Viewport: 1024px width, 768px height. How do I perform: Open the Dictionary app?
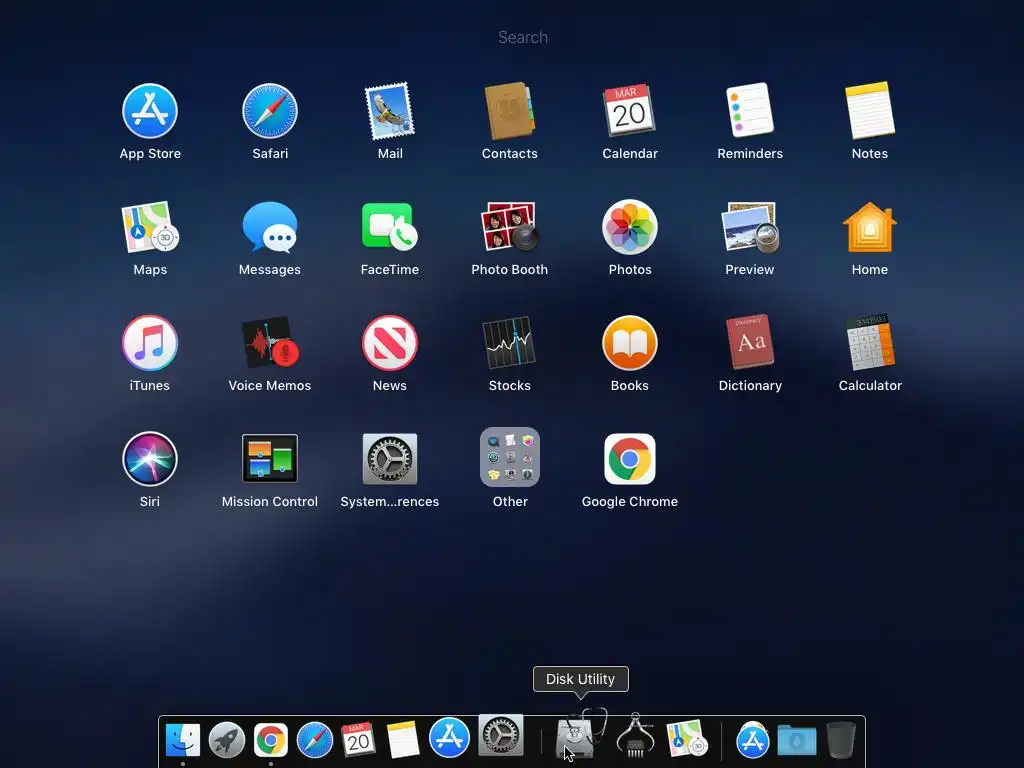click(750, 343)
